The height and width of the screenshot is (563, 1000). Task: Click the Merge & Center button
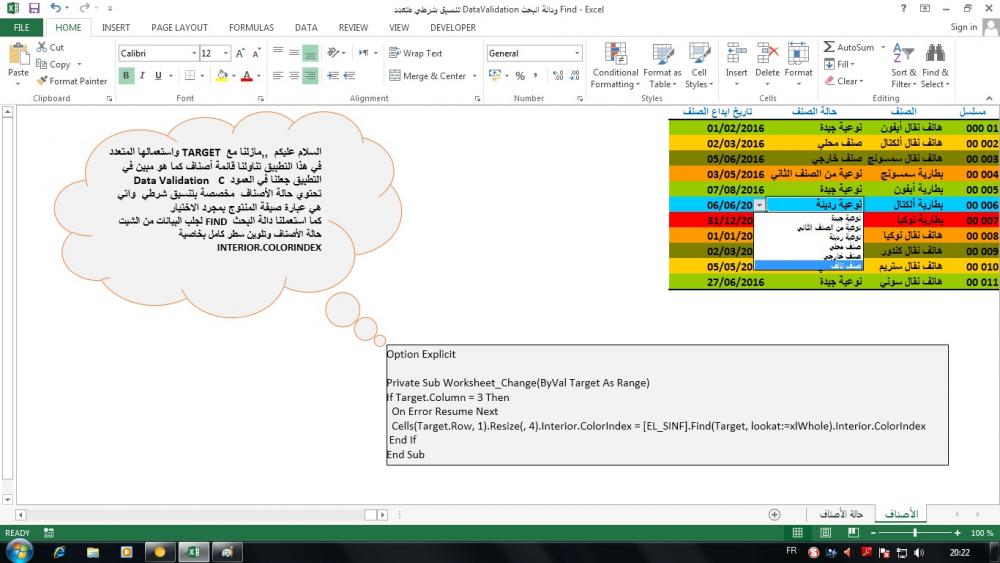434,76
